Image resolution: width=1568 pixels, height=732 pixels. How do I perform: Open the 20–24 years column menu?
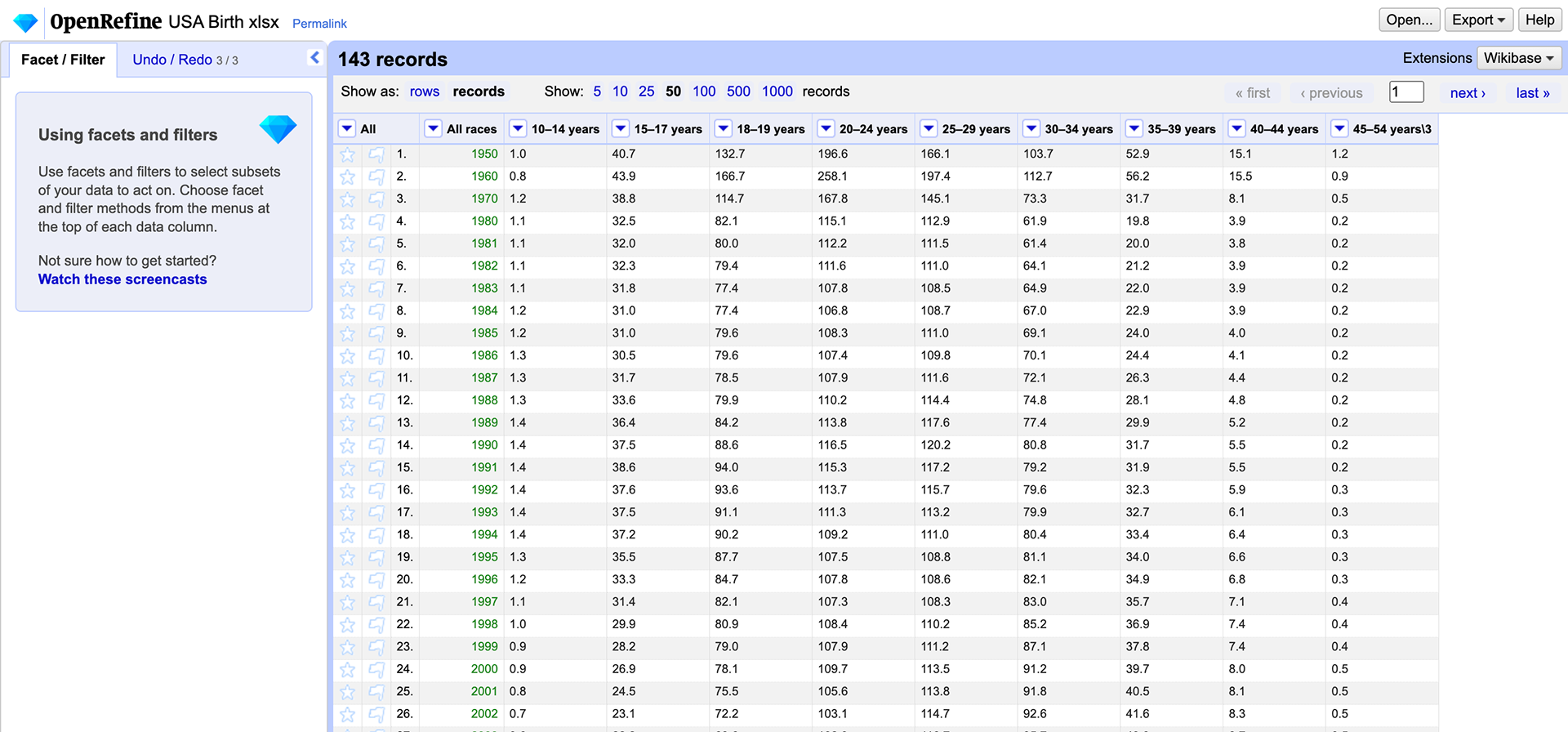coord(826,129)
